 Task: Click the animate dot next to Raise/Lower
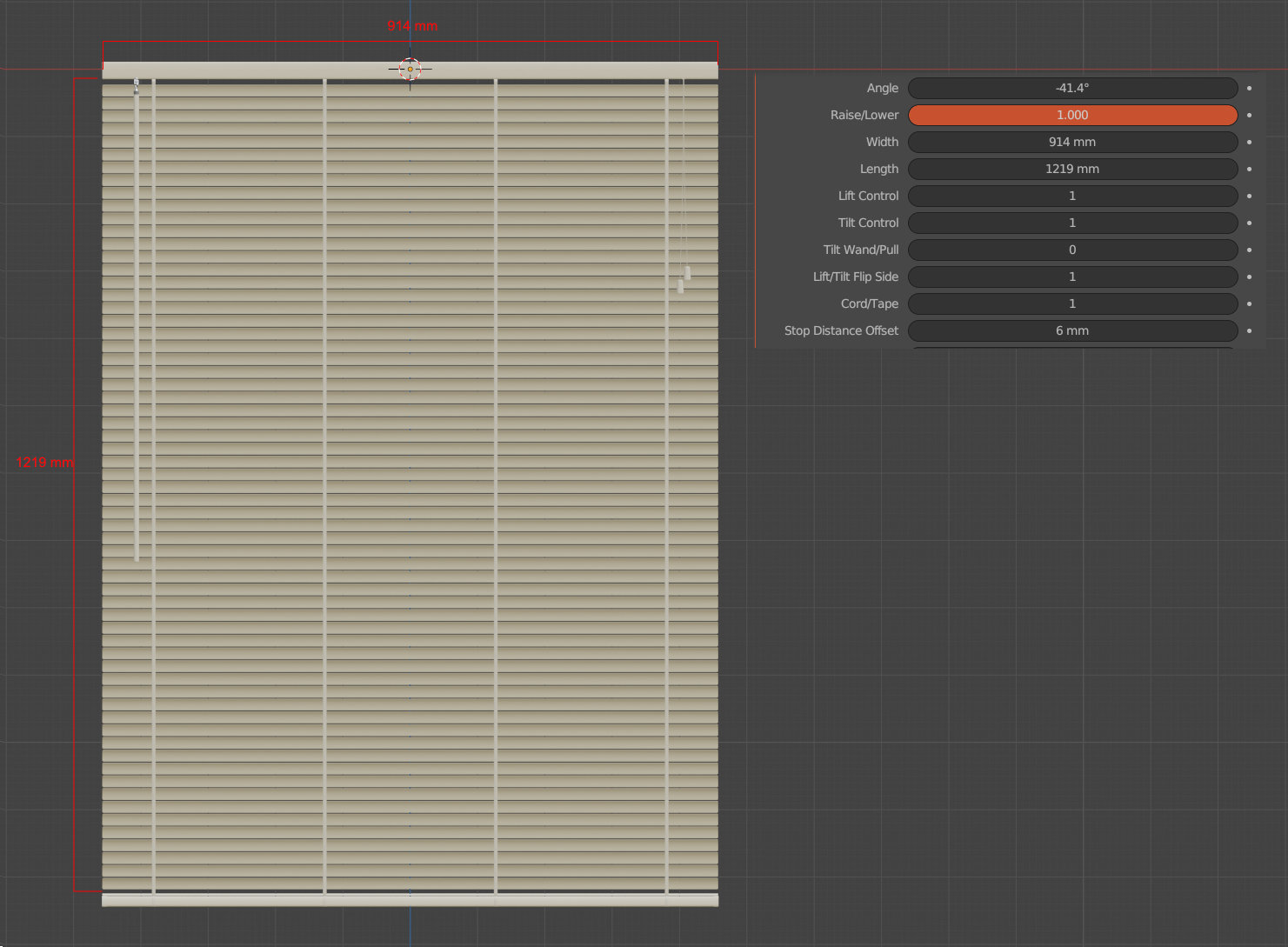point(1250,115)
